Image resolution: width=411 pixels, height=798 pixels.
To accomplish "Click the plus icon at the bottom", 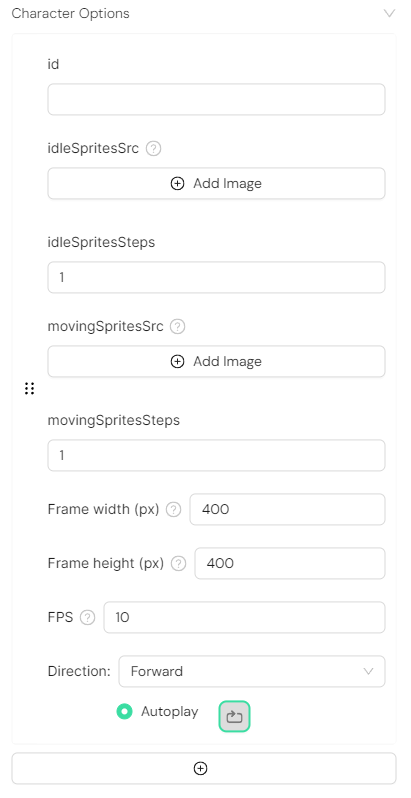I will 200,768.
